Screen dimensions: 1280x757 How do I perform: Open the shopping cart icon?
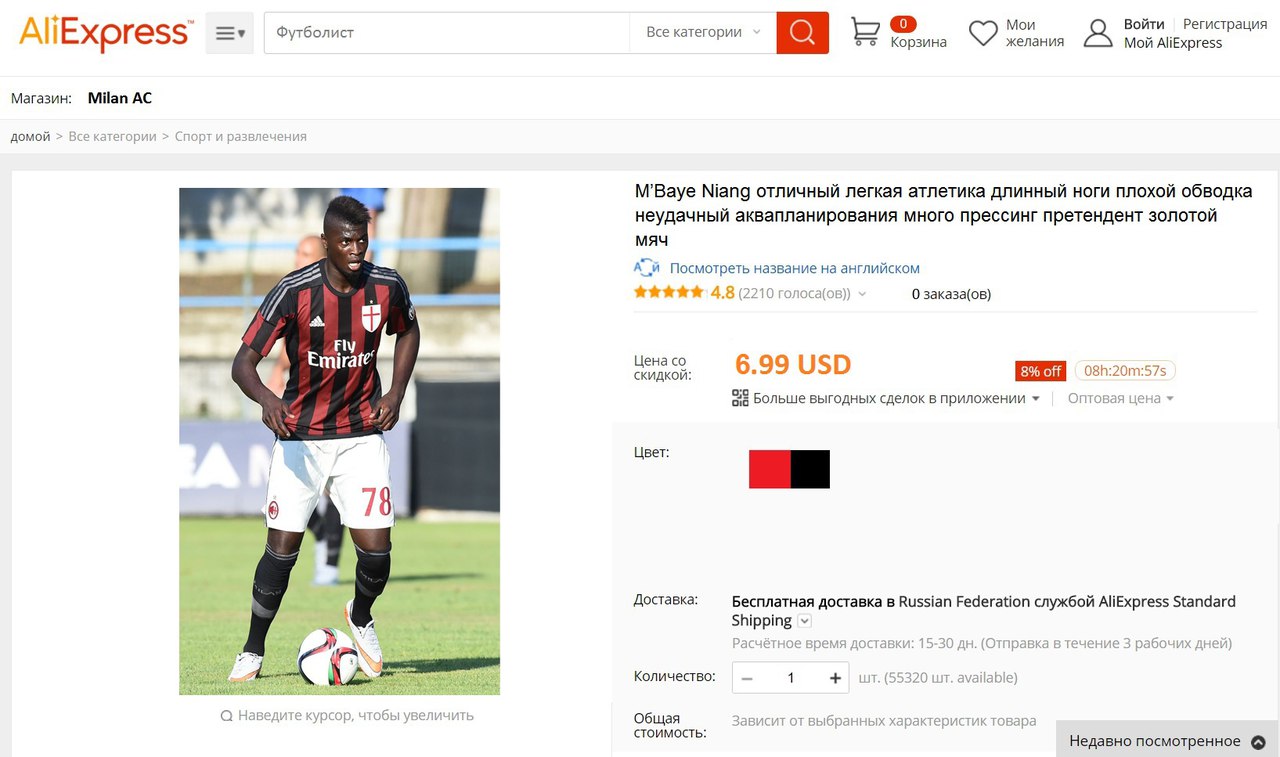tap(865, 32)
